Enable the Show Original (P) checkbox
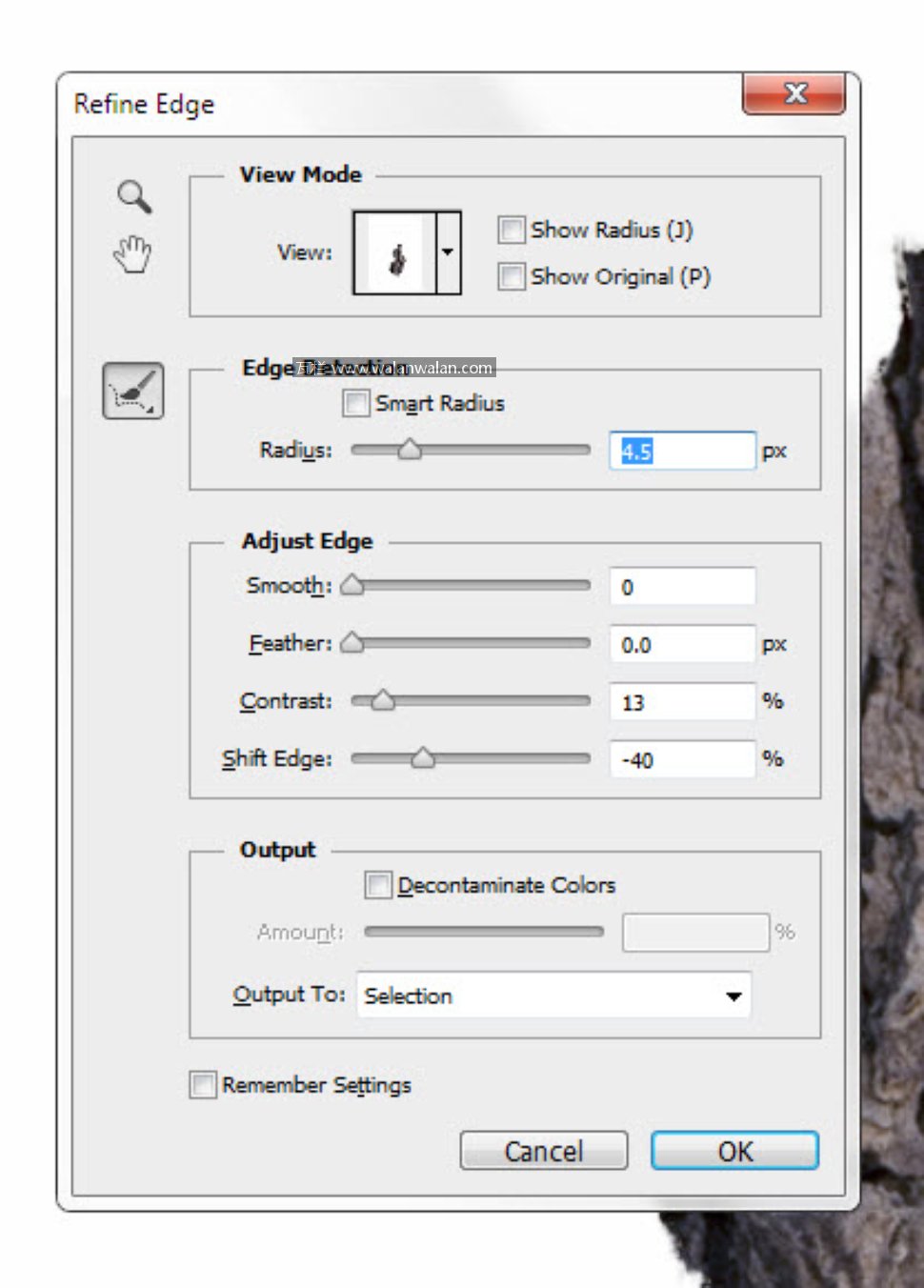Viewport: 924px width, 1288px height. coord(512,276)
